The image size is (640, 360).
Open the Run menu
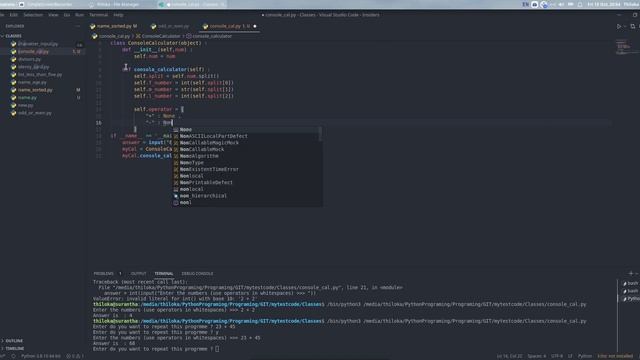point(79,15)
